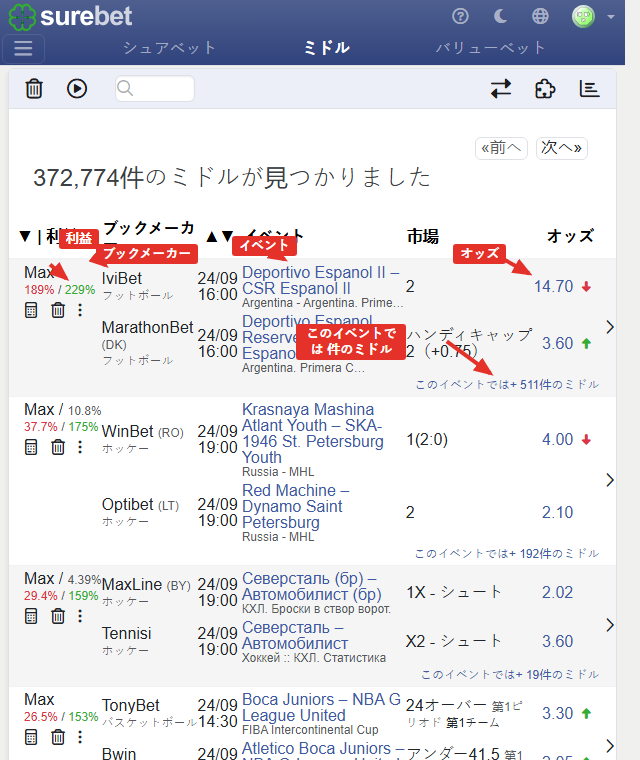Click the surebet logo

point(71,16)
